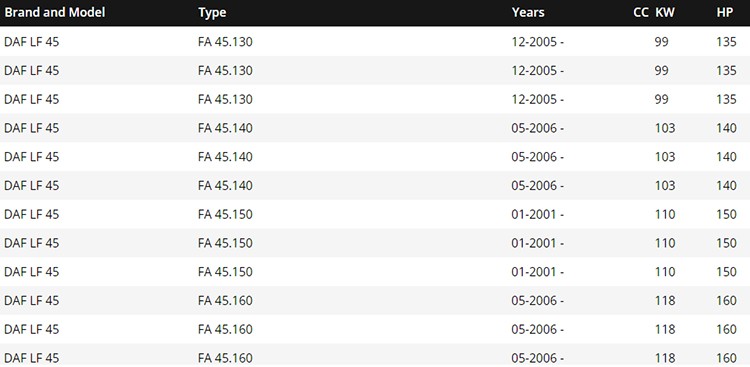Select the topmost 118 KW value

[665, 300]
